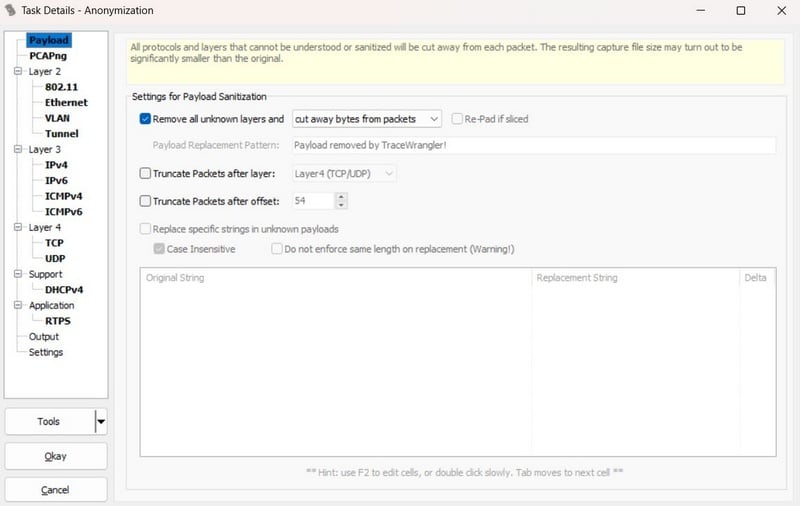The image size is (800, 506).
Task: Select the PCAPng tree item
Action: click(48, 56)
